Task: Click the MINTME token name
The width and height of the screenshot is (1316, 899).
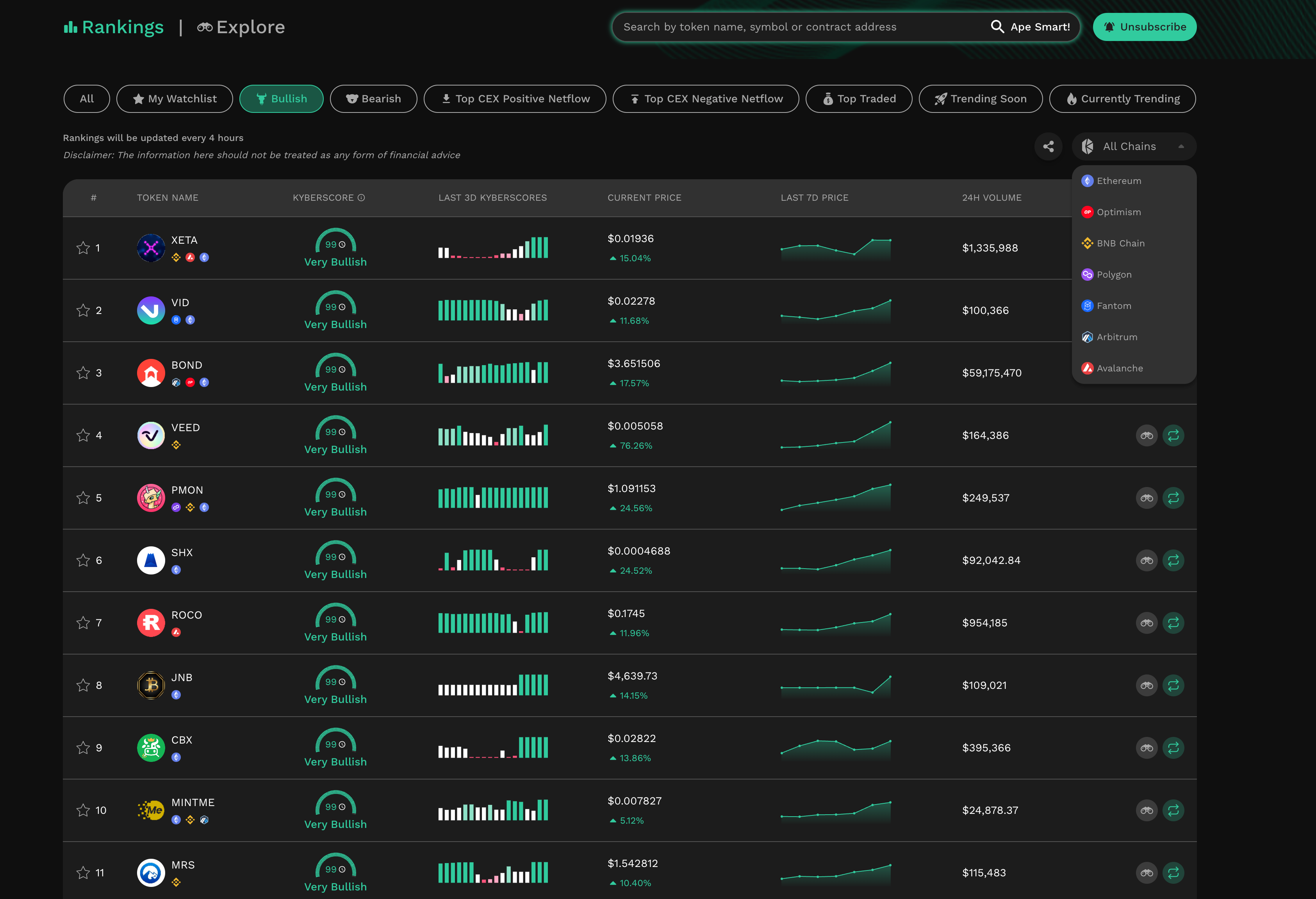Action: coord(193,803)
